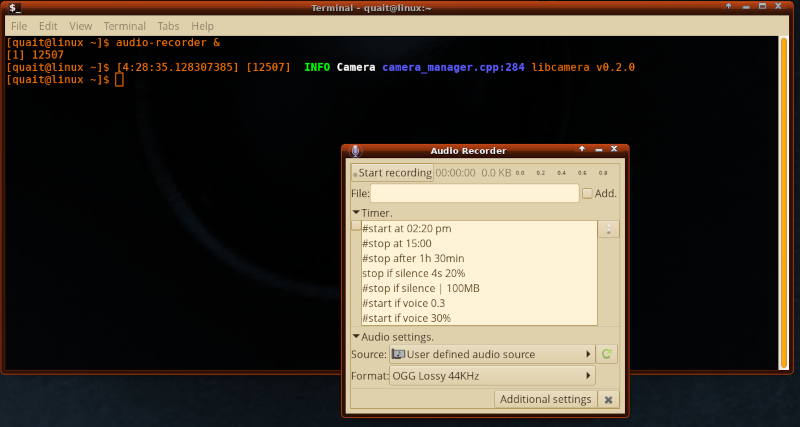Collapse the Timer section
The width and height of the screenshot is (800, 427).
coord(356,213)
